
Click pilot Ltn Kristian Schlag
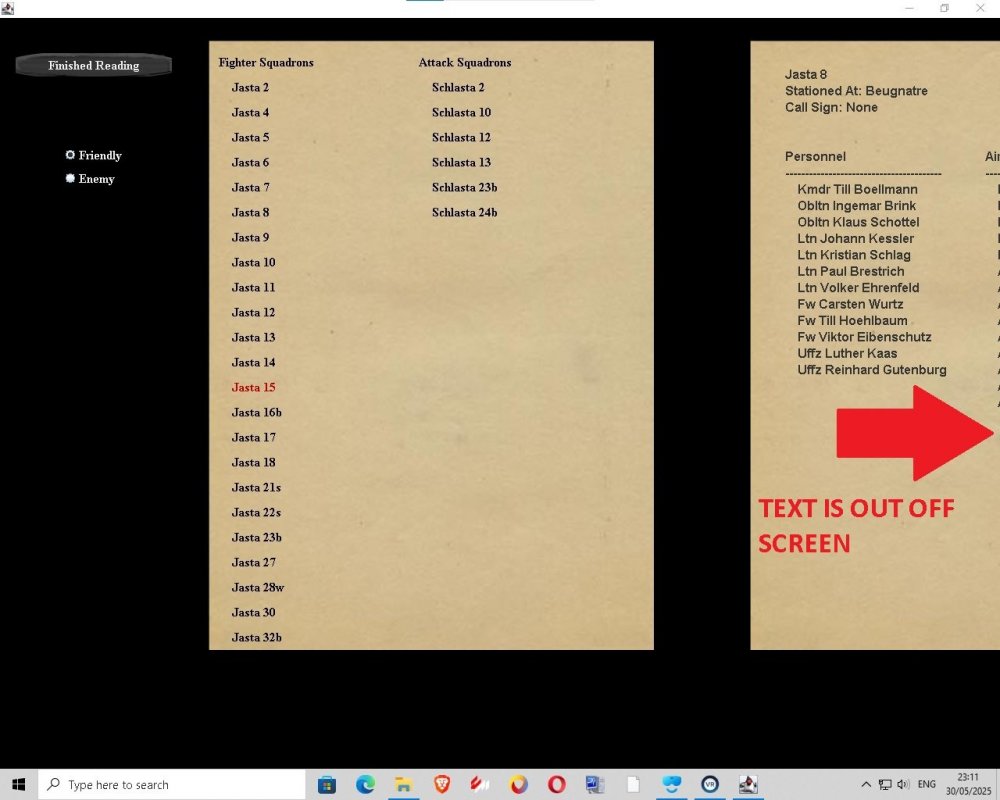coord(854,255)
